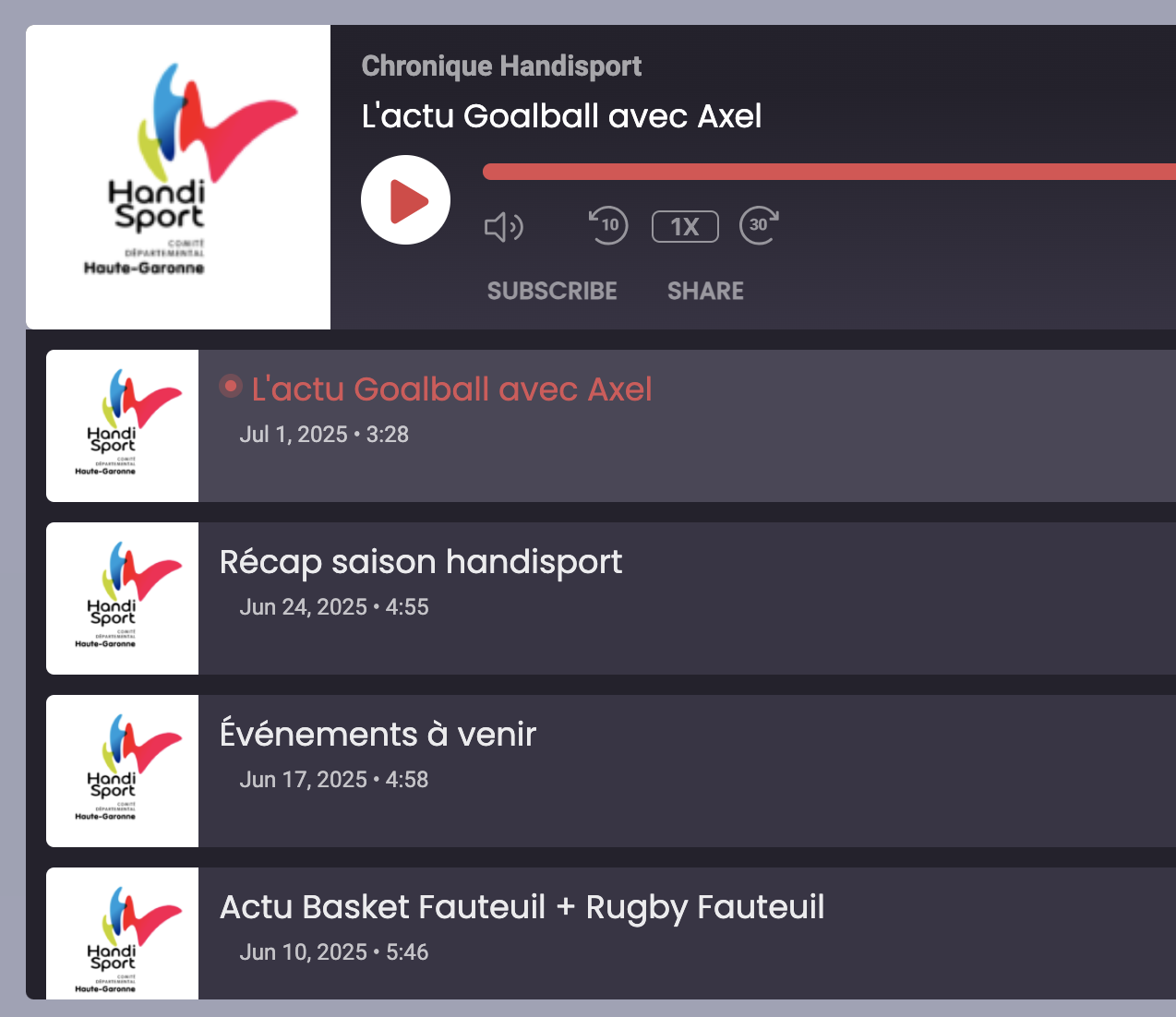Click the Chronique Handisport podcast title
1176x1017 pixels.
pyautogui.click(x=501, y=66)
